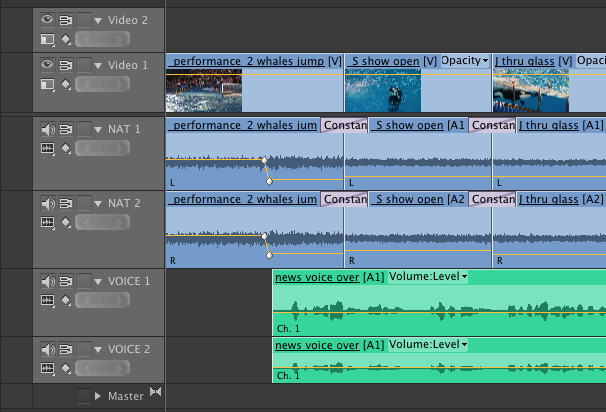This screenshot has width=606, height=412.
Task: Toggle the track lock box on VOICE 1
Action: [84, 281]
